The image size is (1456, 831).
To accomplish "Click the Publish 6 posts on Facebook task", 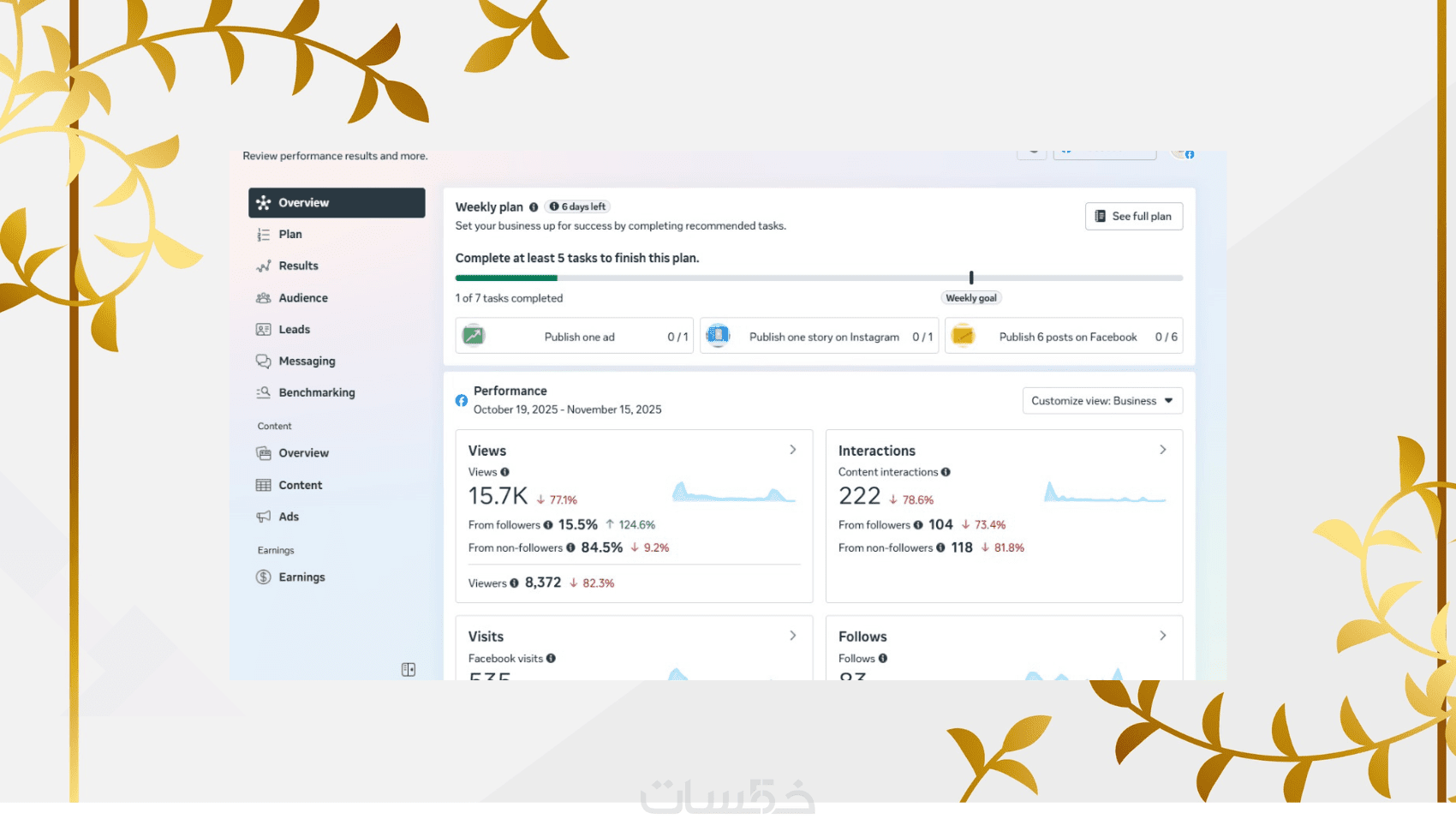I will tap(1064, 336).
